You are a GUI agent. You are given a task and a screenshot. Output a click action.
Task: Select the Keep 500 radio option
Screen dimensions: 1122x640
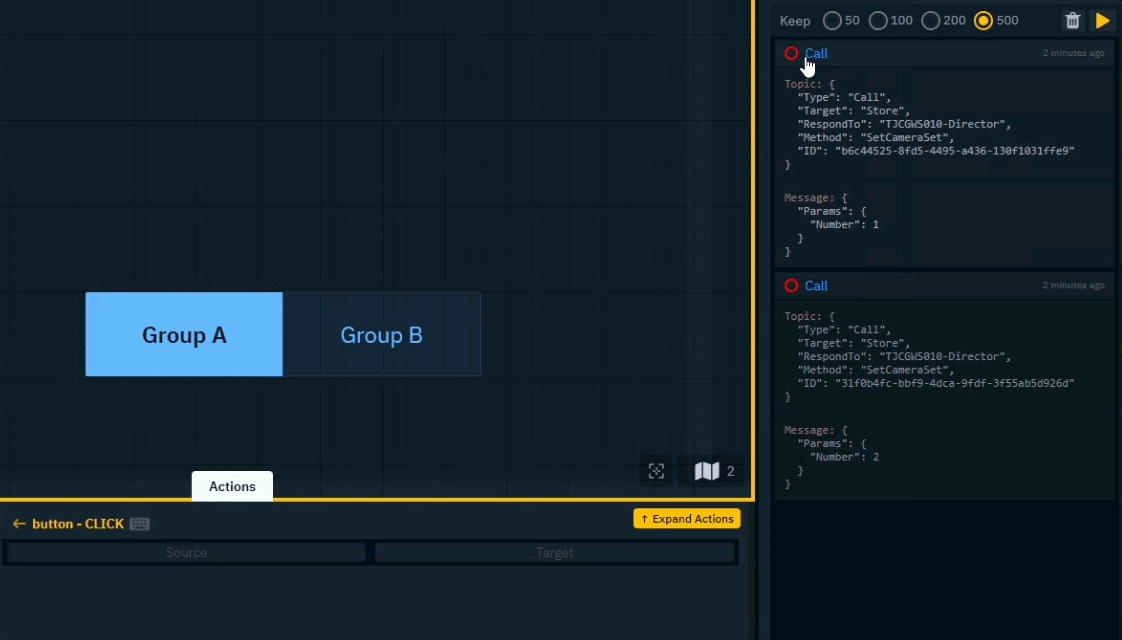(x=983, y=21)
